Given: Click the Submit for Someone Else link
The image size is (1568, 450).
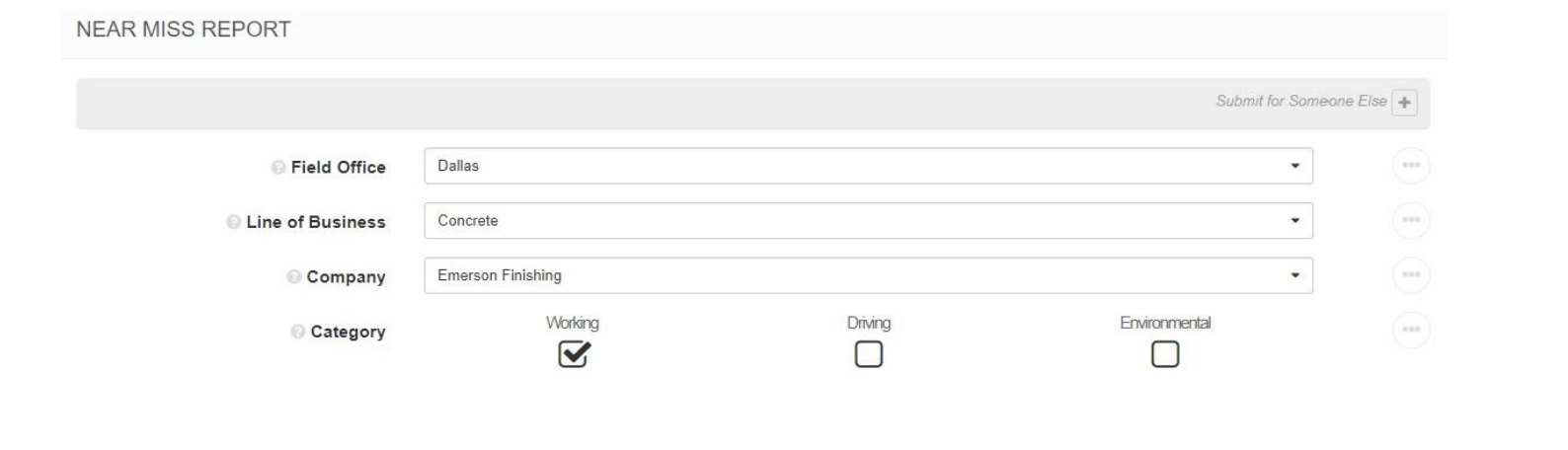Looking at the screenshot, I should point(1301,101).
